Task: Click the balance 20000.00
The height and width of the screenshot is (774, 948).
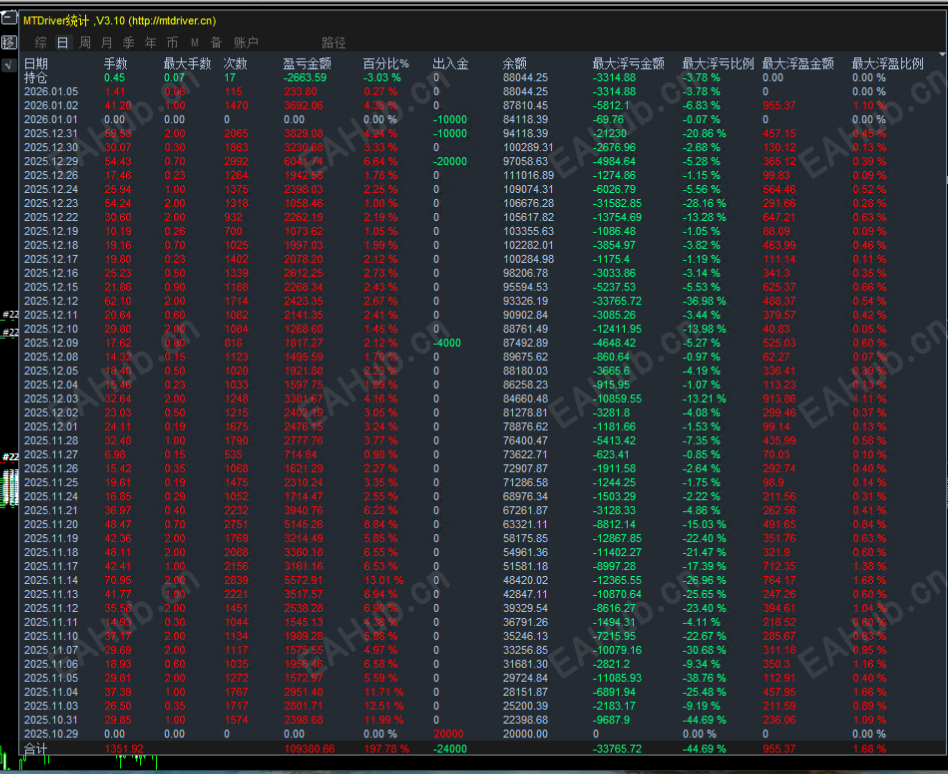Action: click(x=525, y=734)
